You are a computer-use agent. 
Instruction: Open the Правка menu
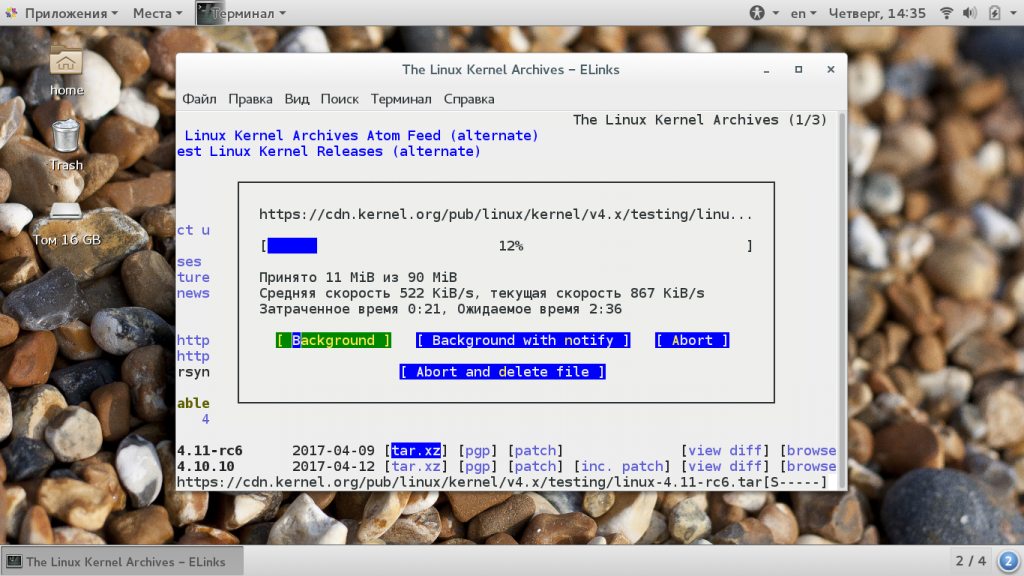pyautogui.click(x=250, y=99)
